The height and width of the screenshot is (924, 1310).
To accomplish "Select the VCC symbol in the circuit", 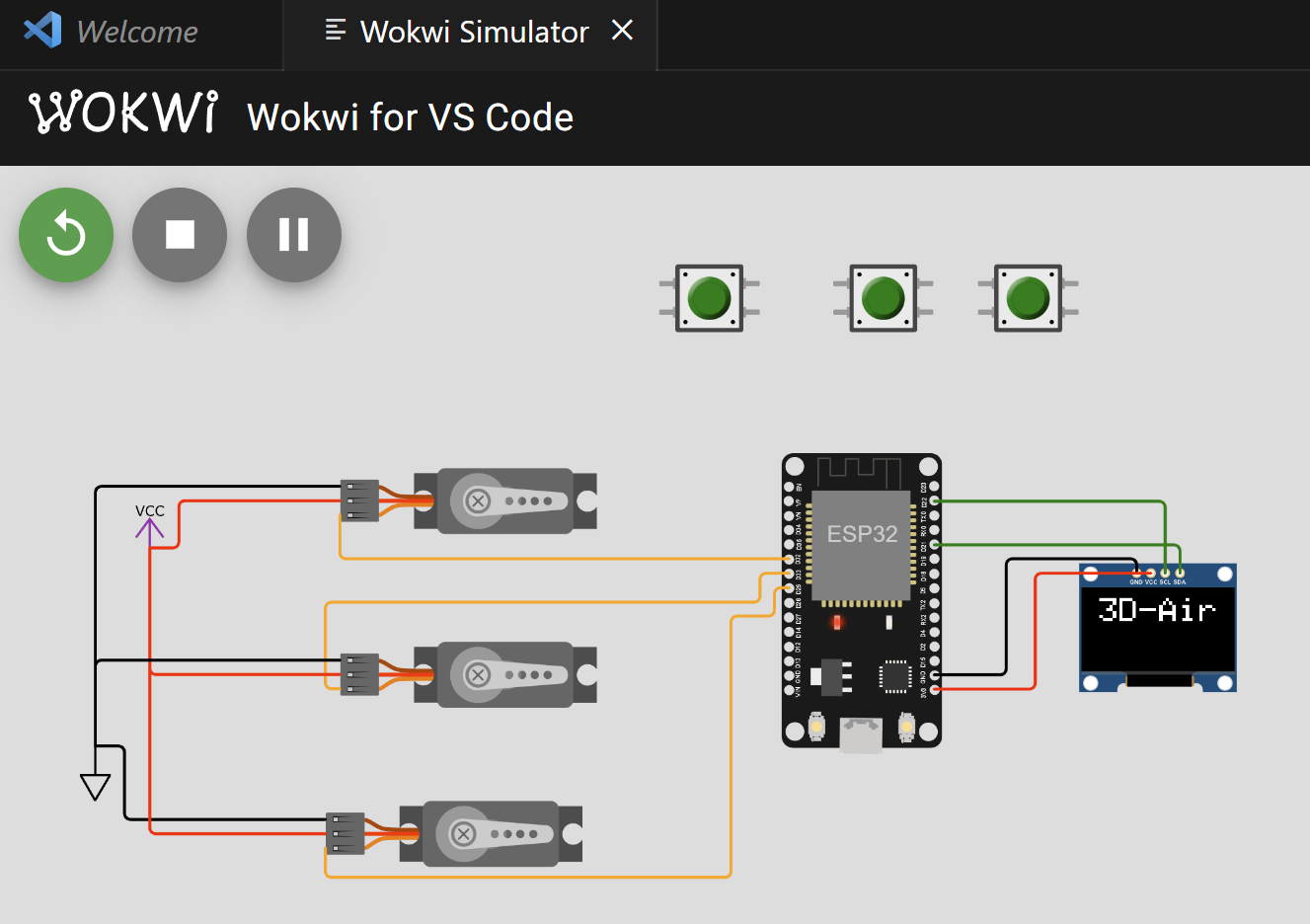I will [x=149, y=529].
